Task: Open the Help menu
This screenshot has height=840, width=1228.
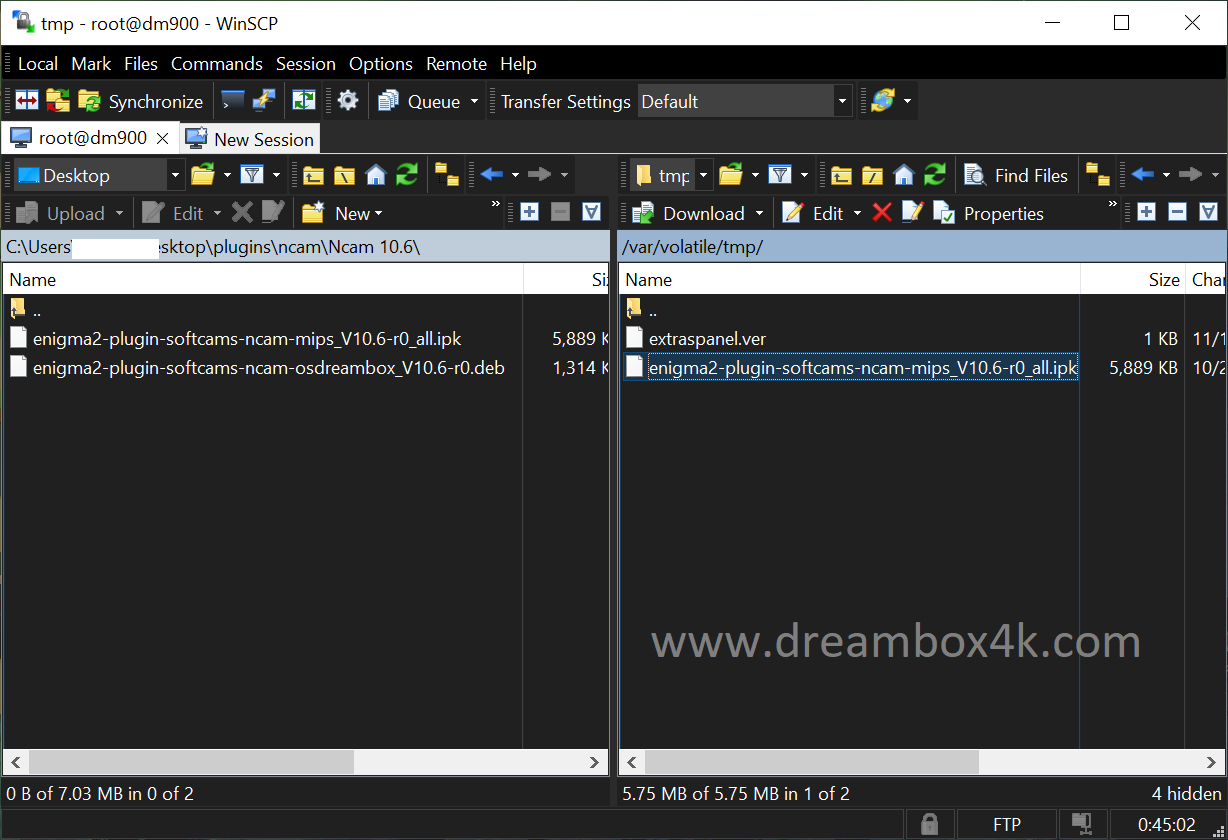Action: [x=518, y=63]
